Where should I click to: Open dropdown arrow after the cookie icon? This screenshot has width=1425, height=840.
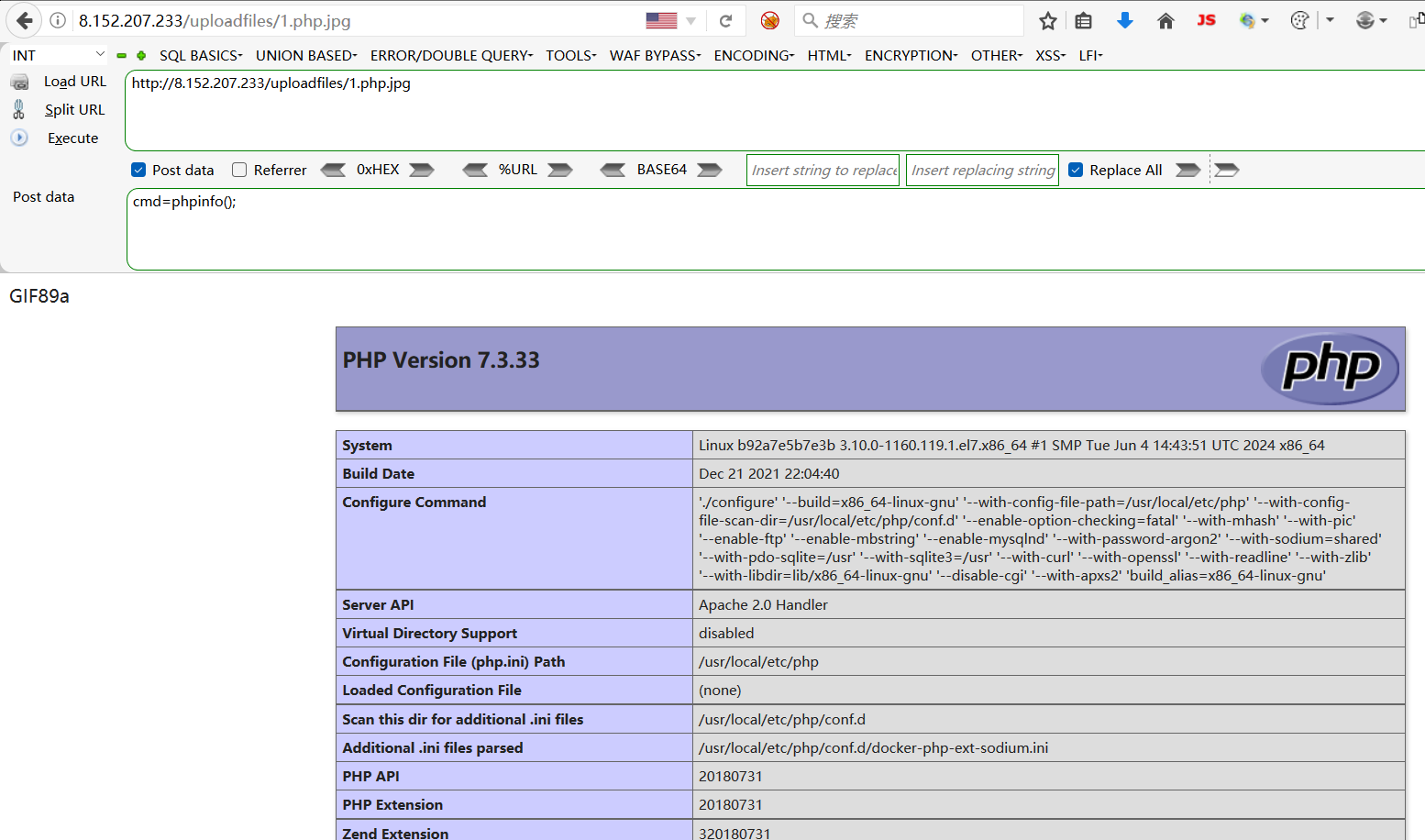coord(1330,20)
